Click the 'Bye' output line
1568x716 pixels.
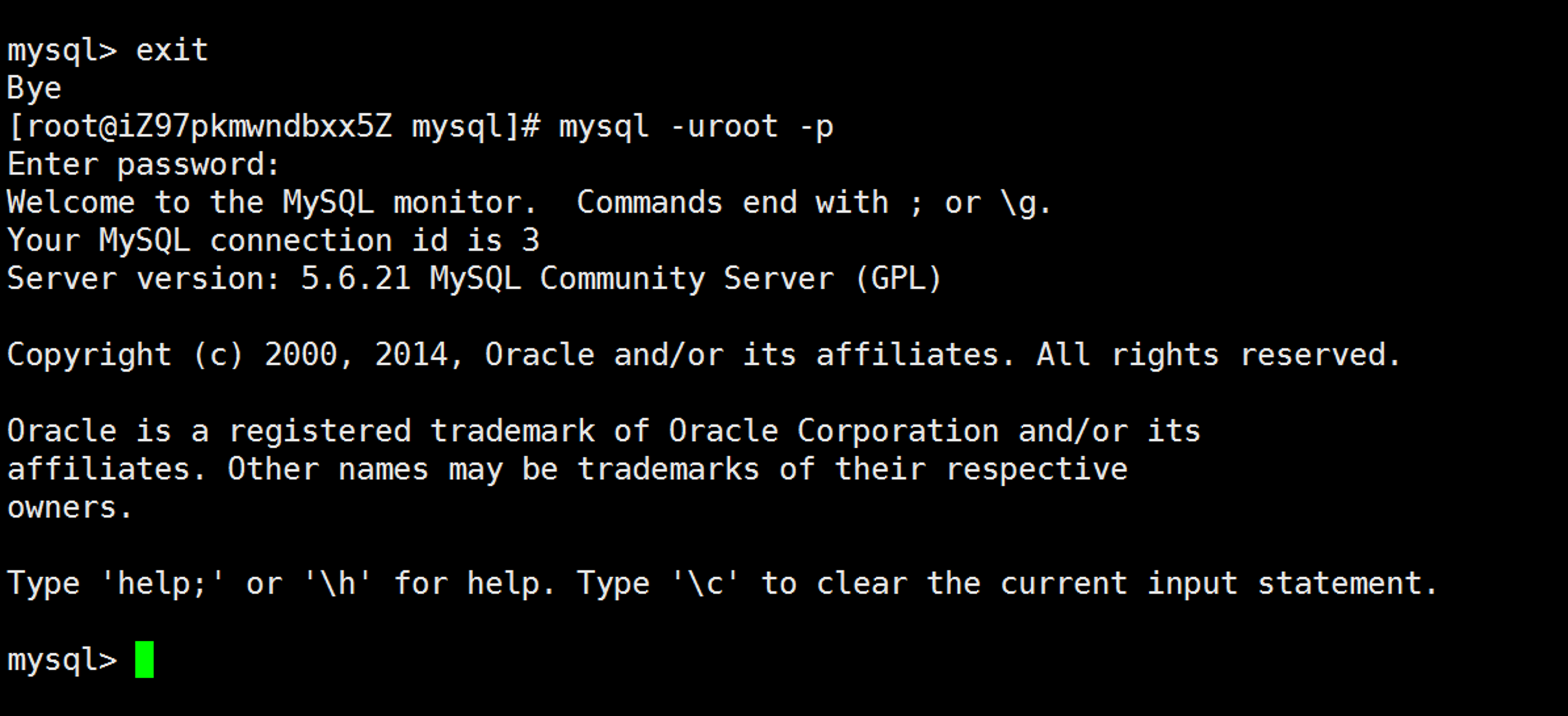tap(34, 89)
